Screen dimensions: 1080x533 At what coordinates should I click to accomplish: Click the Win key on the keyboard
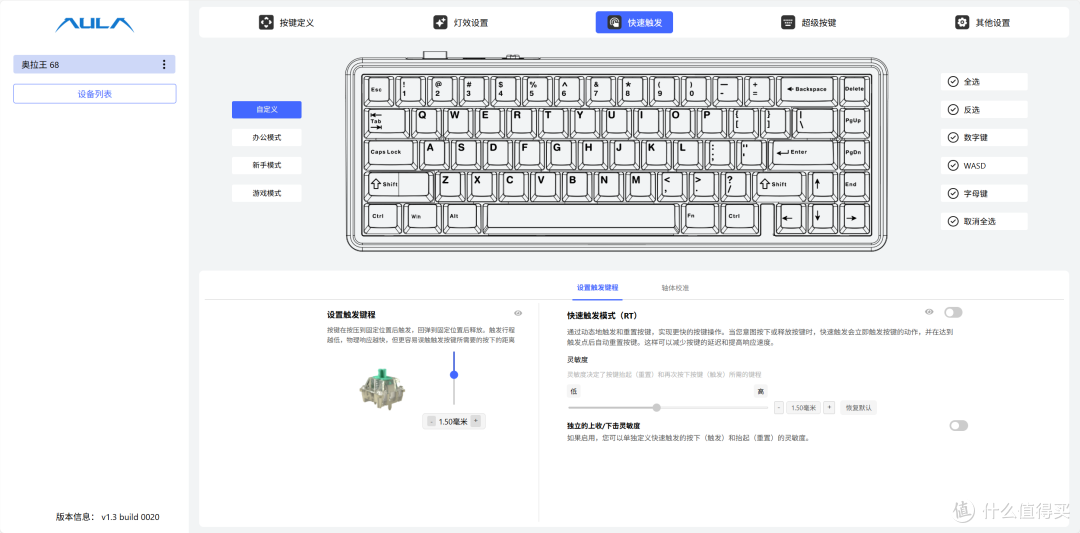point(420,217)
